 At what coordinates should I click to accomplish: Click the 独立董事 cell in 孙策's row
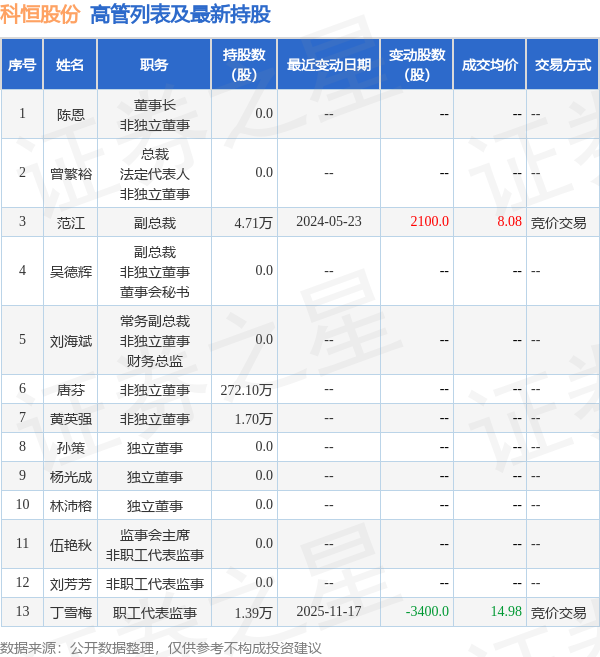[x=155, y=447]
